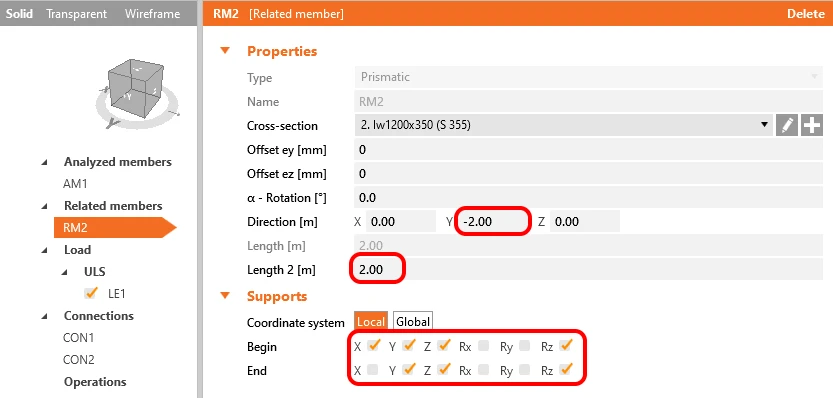Click the RM2 [Related member] title
The image size is (833, 398).
coord(278,14)
